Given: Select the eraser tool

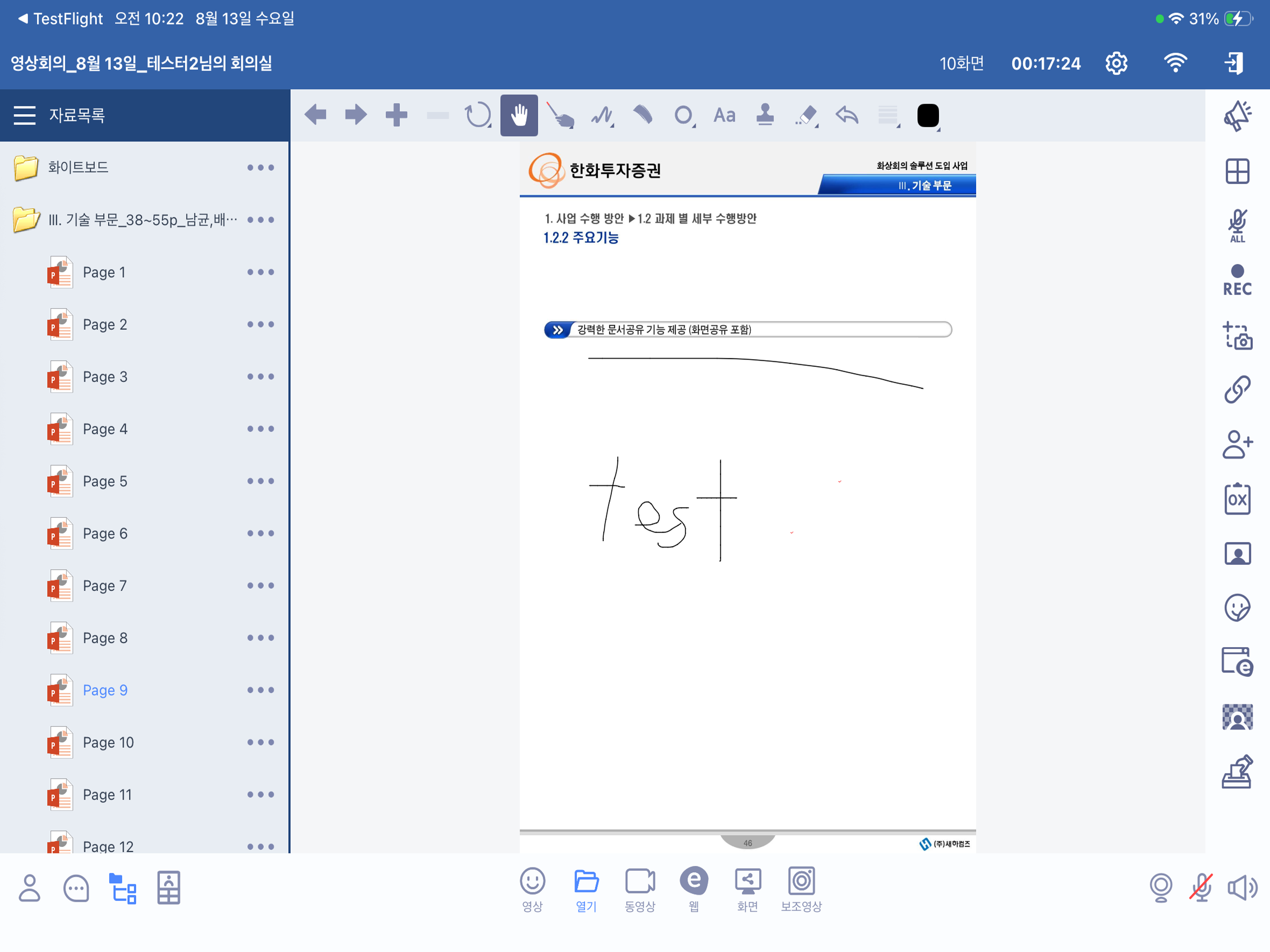Looking at the screenshot, I should coord(806,115).
